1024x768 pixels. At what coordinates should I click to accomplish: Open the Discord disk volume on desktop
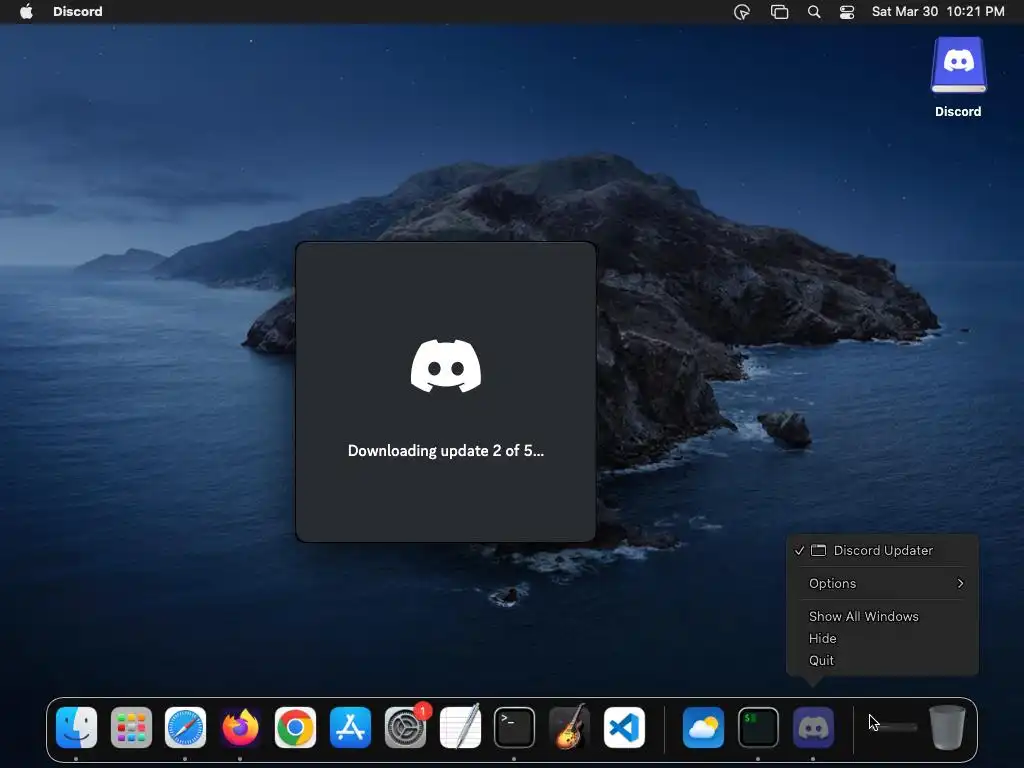pyautogui.click(x=958, y=65)
